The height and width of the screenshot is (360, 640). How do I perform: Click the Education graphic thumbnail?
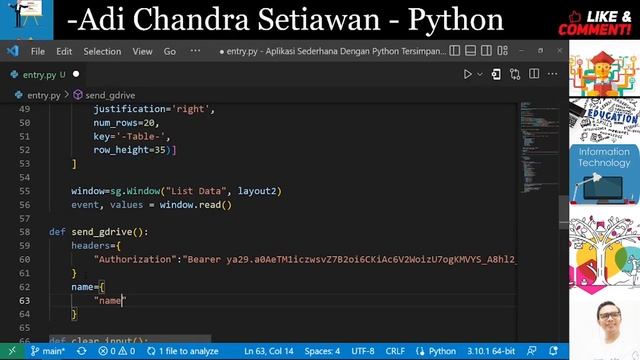(604, 120)
